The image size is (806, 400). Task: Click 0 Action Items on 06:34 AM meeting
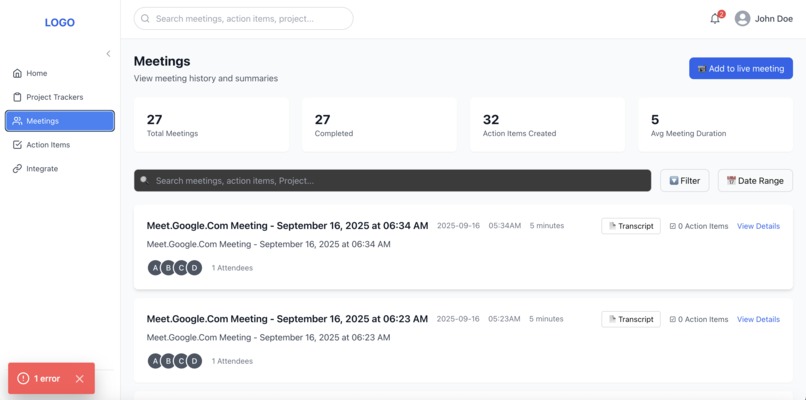699,226
